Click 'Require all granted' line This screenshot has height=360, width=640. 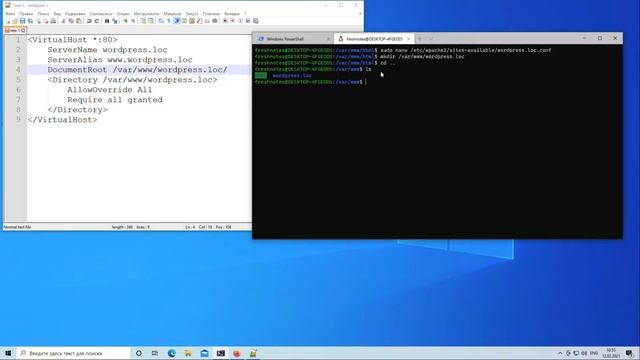(x=115, y=100)
